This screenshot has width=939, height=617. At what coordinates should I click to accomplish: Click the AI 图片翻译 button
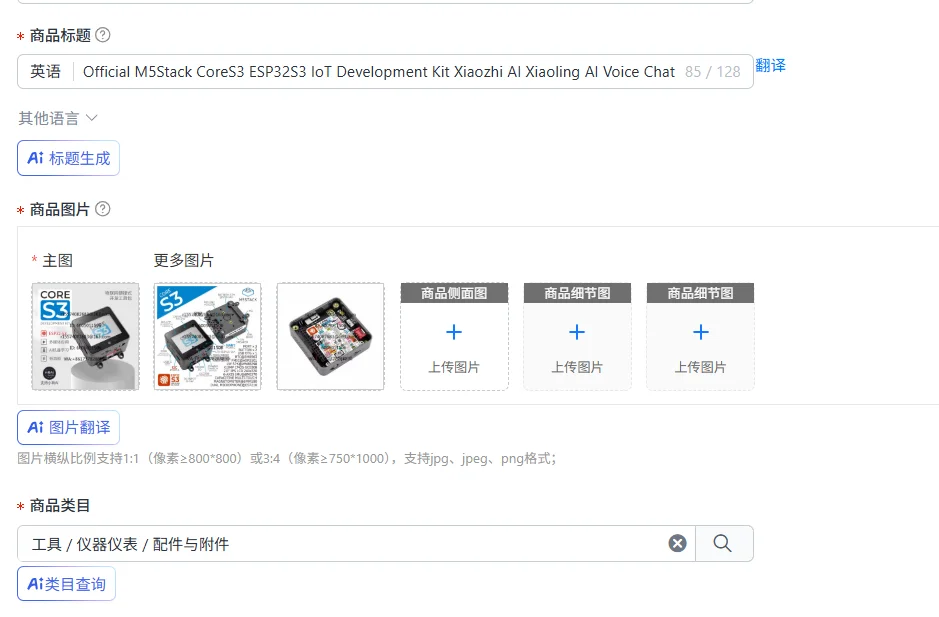tap(68, 427)
